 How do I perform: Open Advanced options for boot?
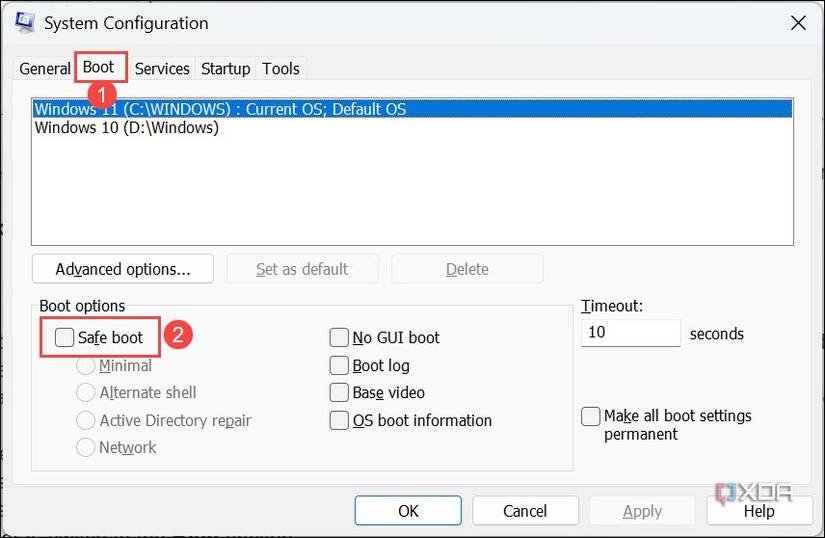click(x=123, y=269)
